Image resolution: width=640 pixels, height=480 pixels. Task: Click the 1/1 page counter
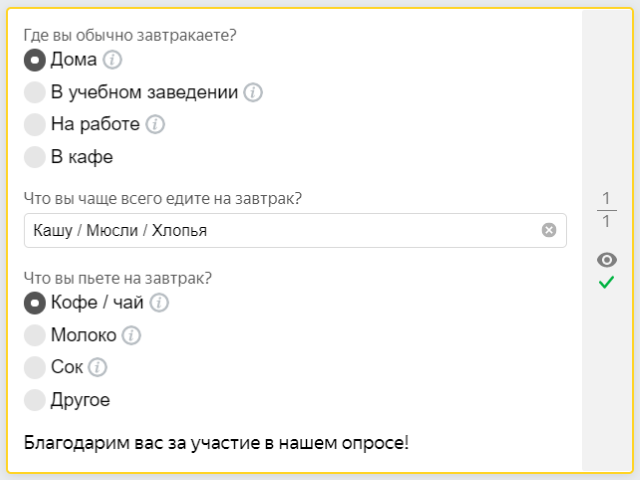[607, 210]
